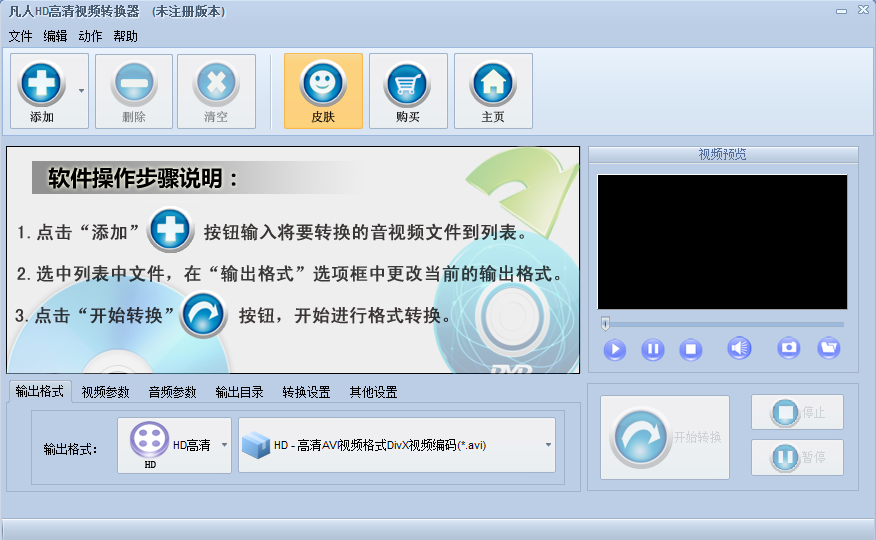
Task: Open the snapshot folder icon
Action: 828,348
